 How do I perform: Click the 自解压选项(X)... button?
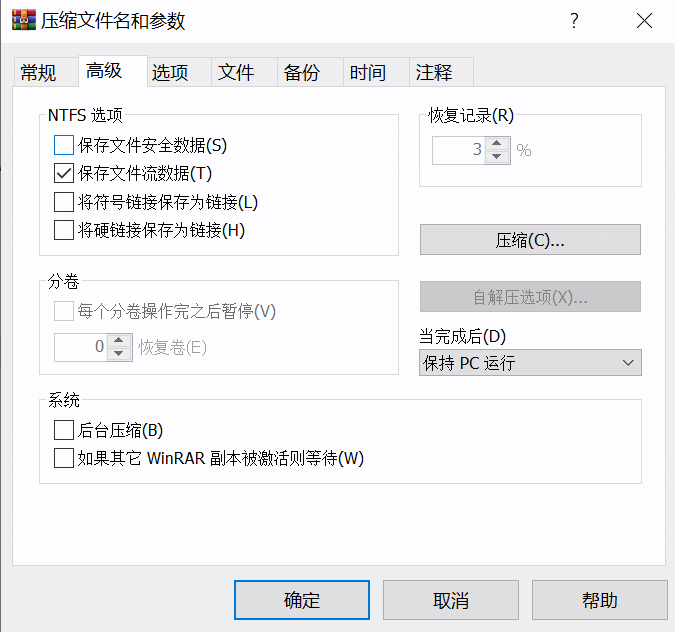(x=530, y=297)
